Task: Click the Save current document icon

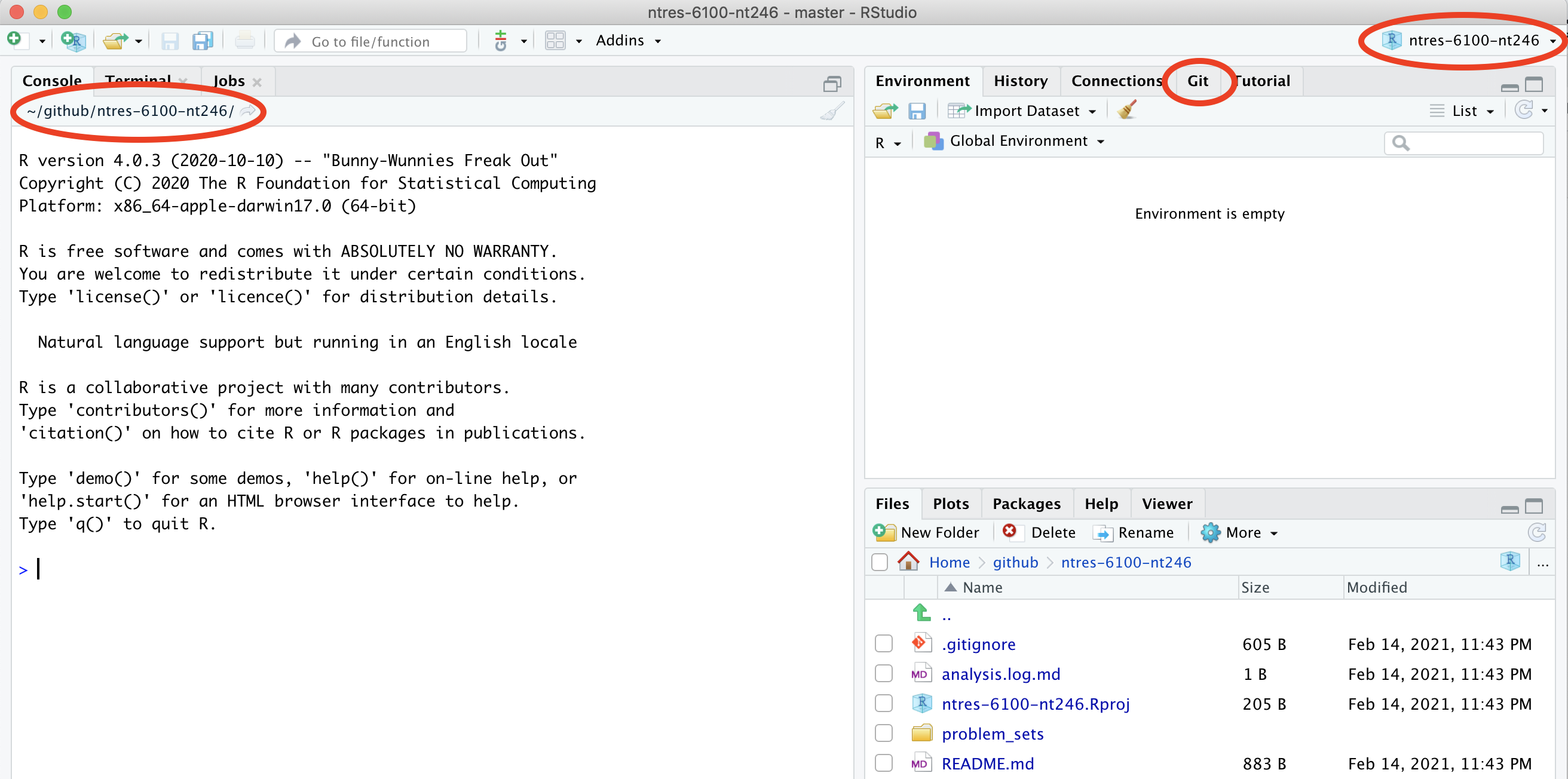Action: 170,41
